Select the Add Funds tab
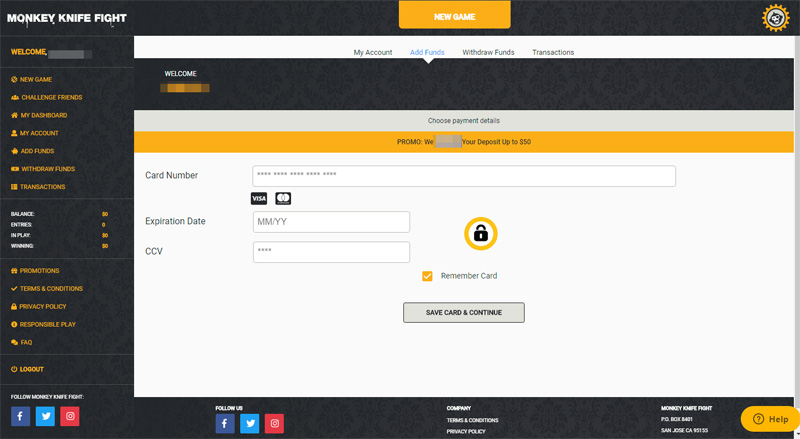 (427, 52)
